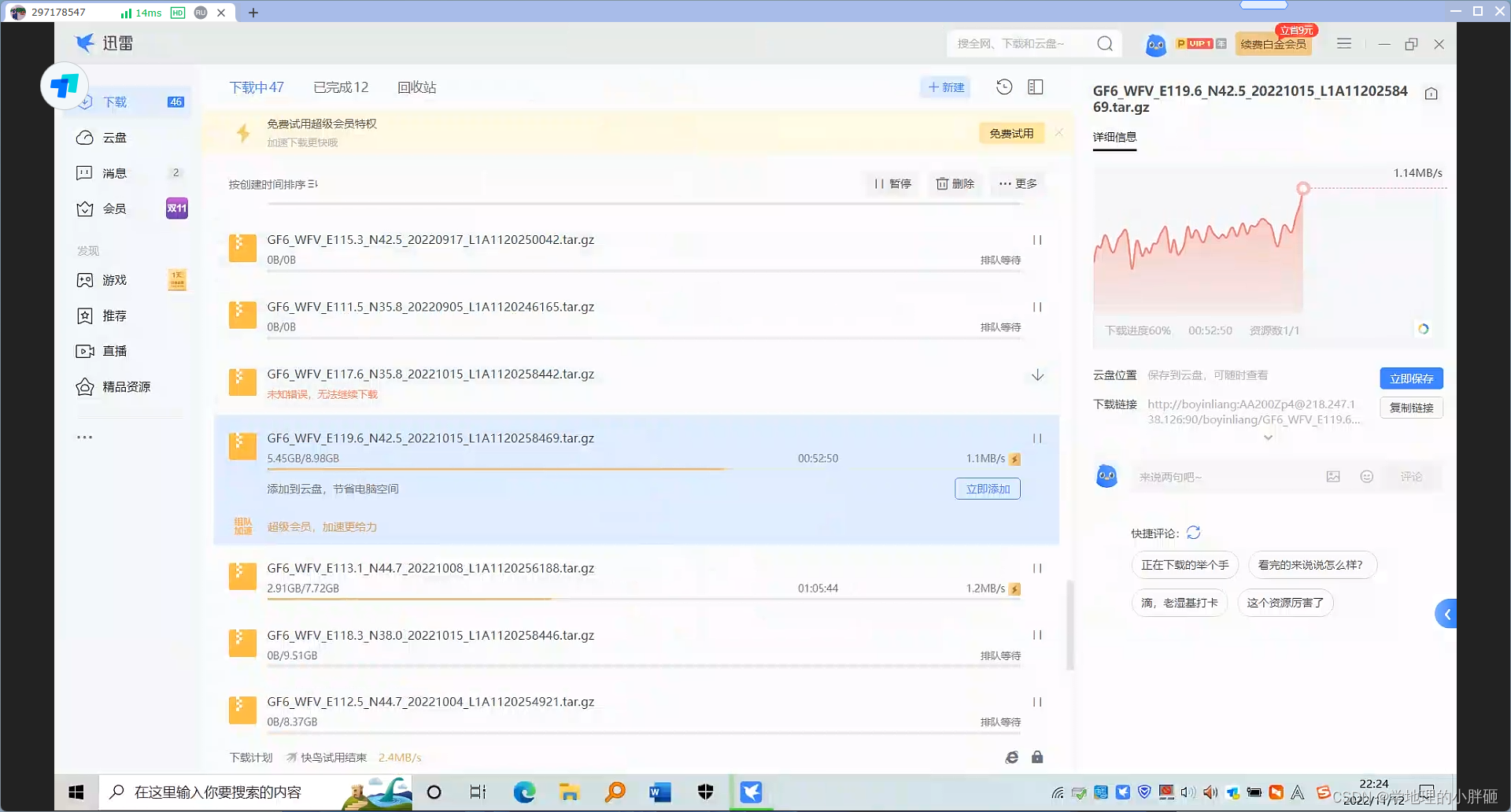Attach image icon in comment box
Viewport: 1511px width, 812px height.
(x=1333, y=477)
